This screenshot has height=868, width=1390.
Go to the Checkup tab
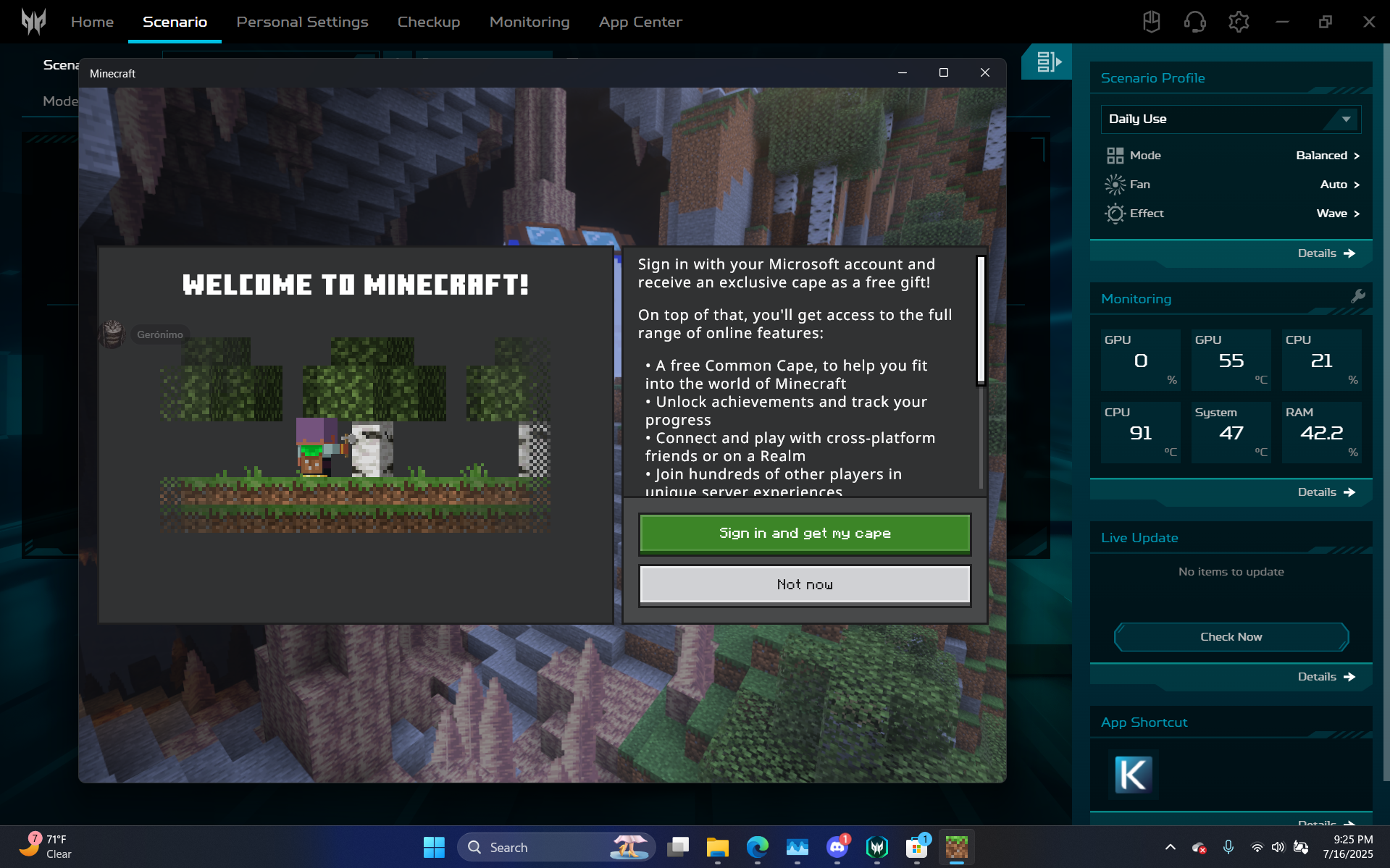pyautogui.click(x=428, y=22)
